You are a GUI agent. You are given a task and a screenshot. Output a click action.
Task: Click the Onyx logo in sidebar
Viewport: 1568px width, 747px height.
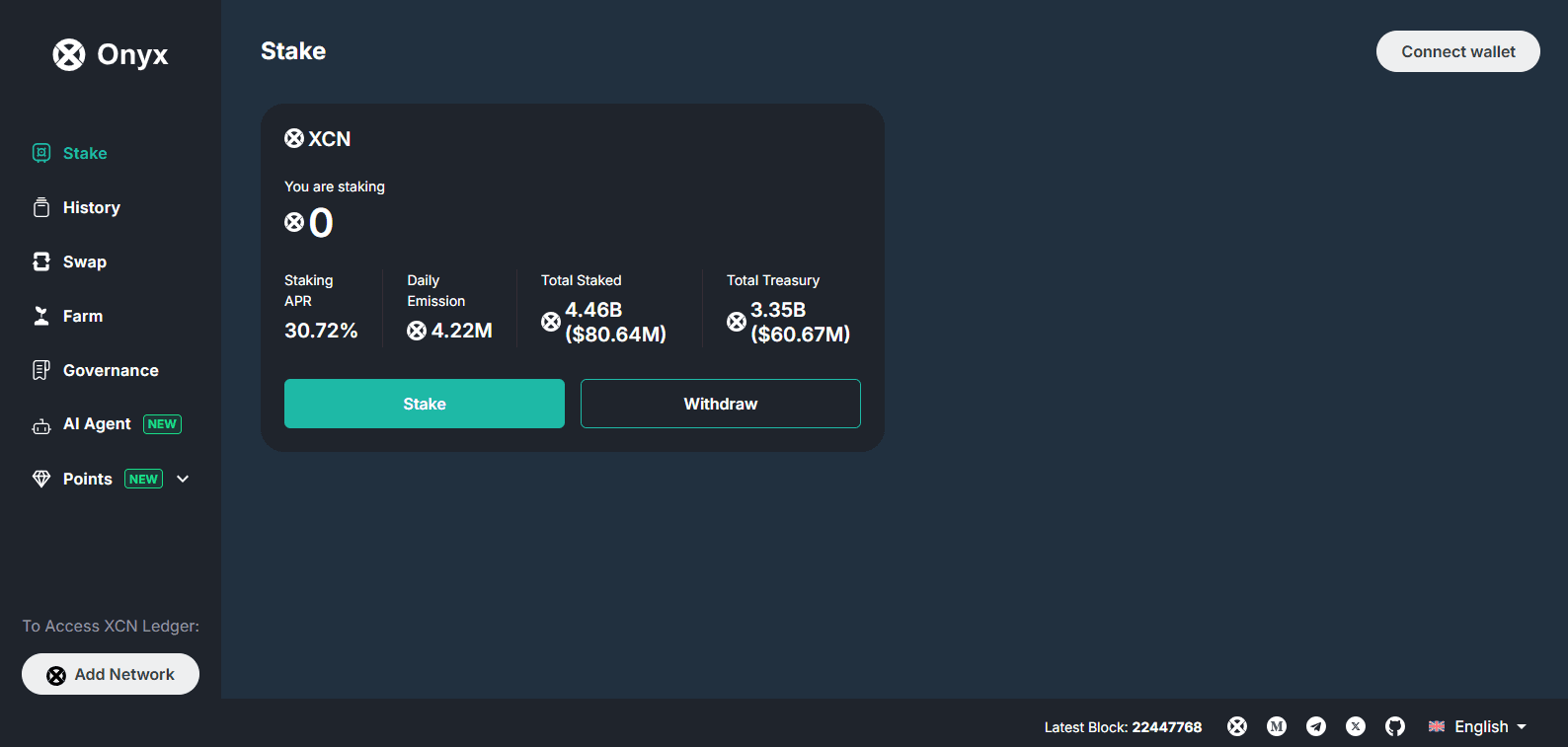click(x=111, y=54)
